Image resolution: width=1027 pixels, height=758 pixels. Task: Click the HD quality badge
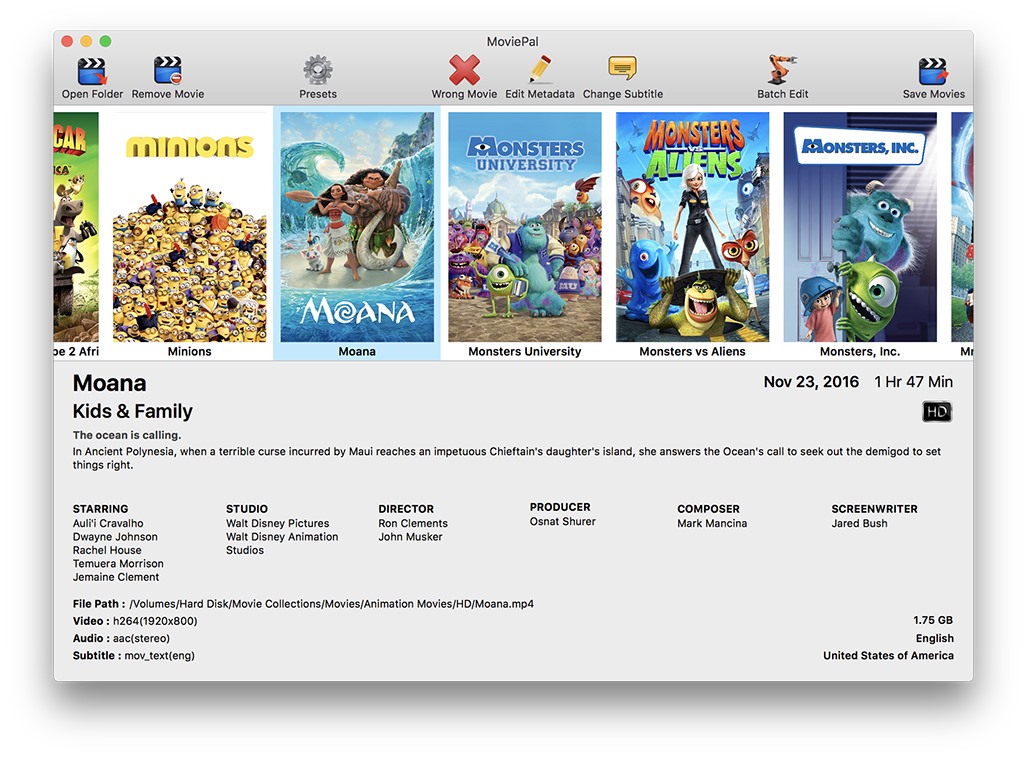(x=937, y=411)
